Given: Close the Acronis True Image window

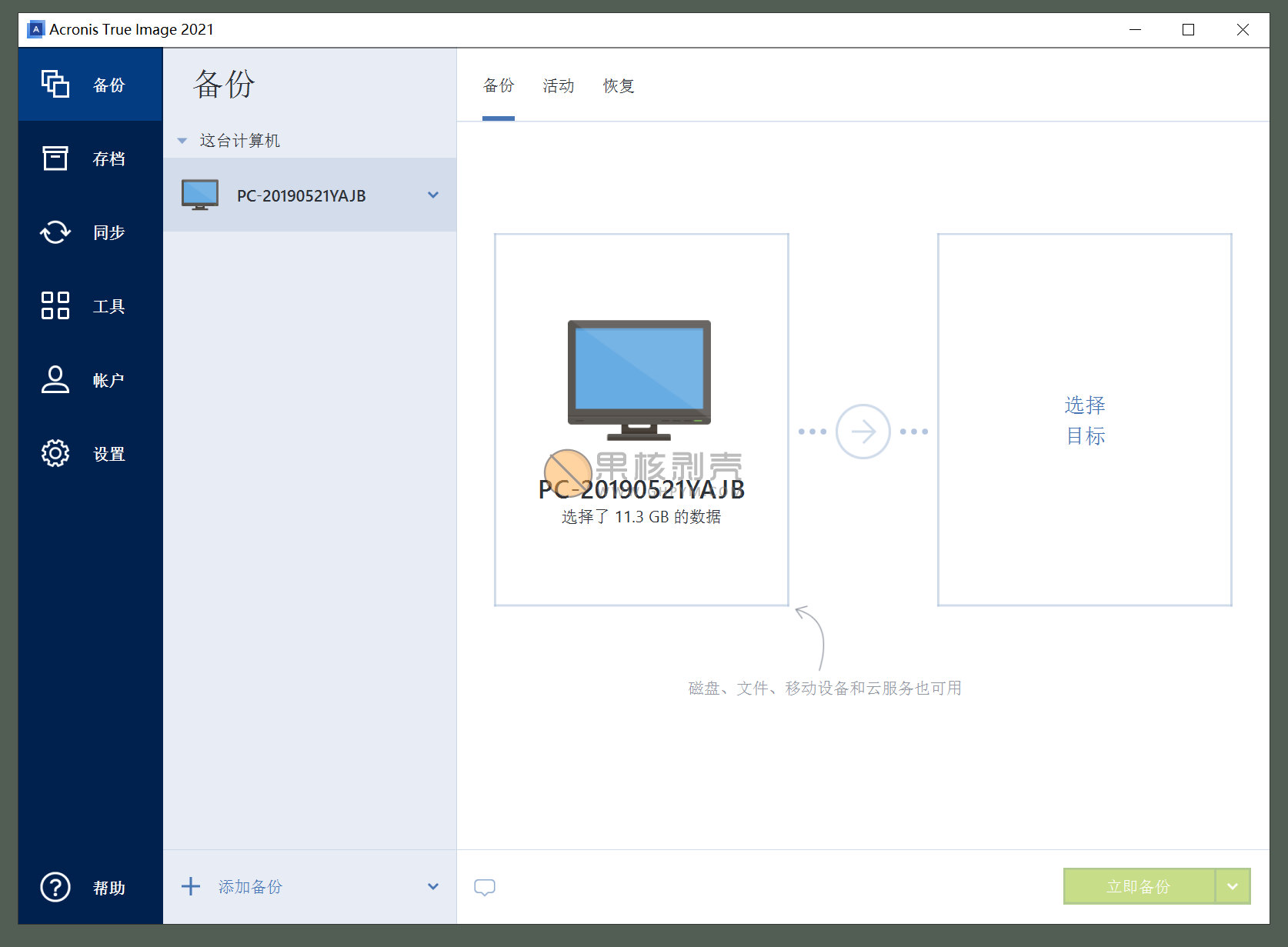Looking at the screenshot, I should (1243, 29).
